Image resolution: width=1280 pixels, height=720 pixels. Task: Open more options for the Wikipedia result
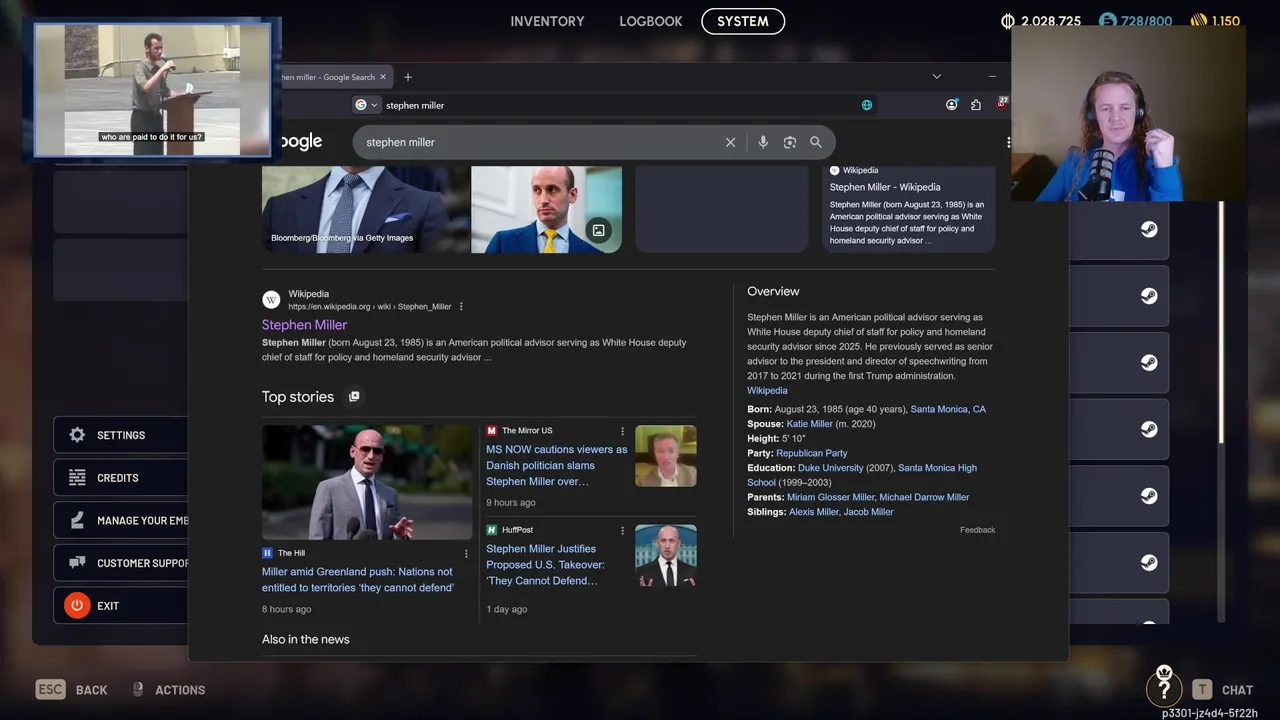(x=461, y=306)
